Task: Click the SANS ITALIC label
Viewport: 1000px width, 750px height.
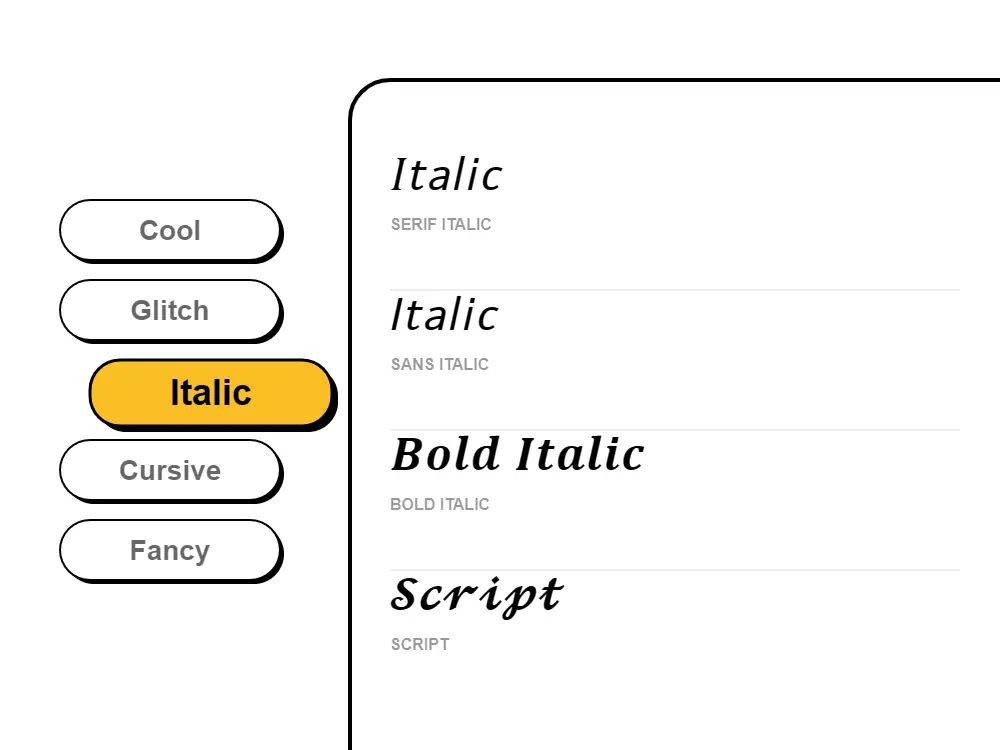Action: click(439, 364)
